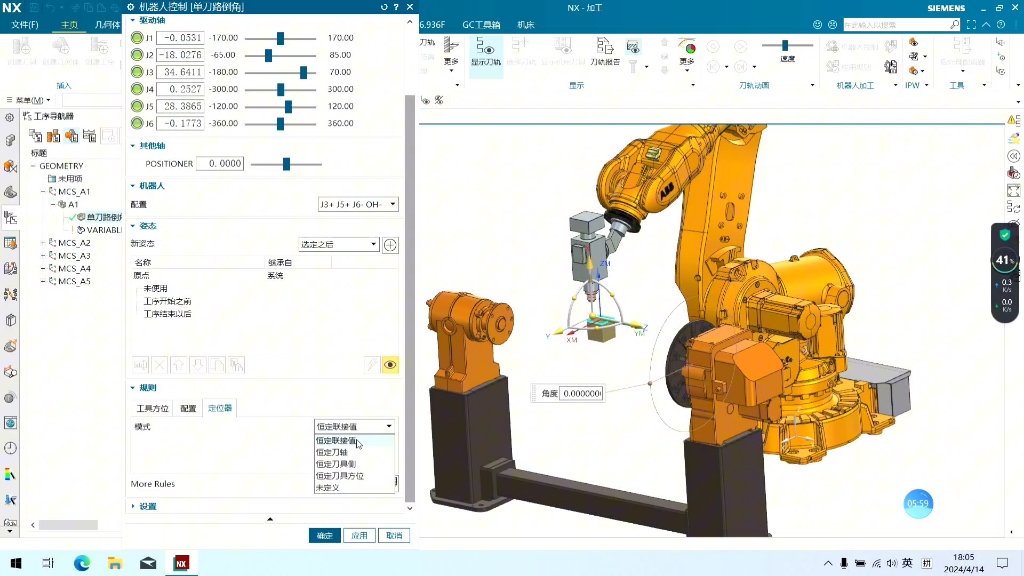
Task: Click the 显示刀轨 ribbon icon
Action: point(486,52)
